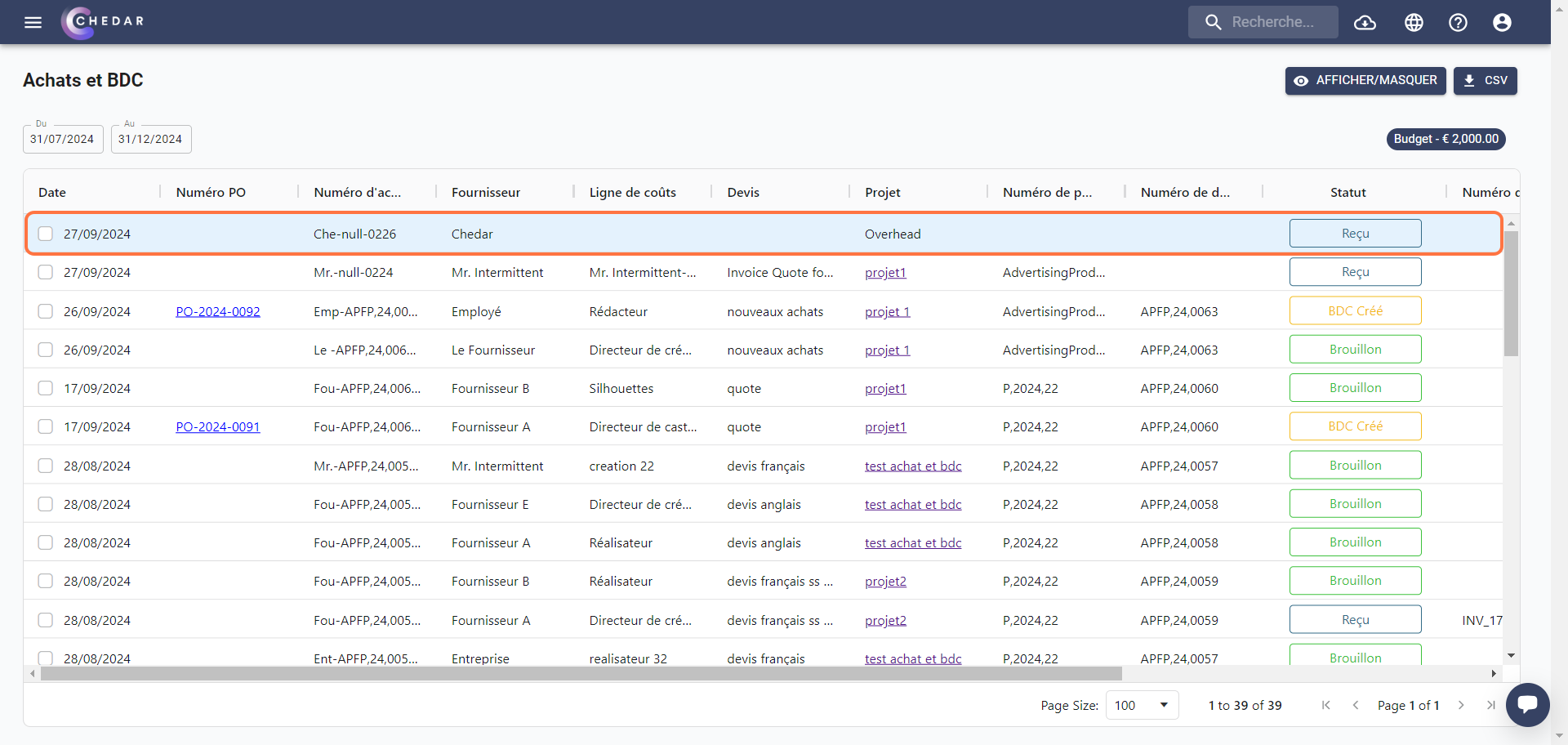Tick checkbox for Fournisseur E row
The width and height of the screenshot is (1568, 745).
(46, 504)
